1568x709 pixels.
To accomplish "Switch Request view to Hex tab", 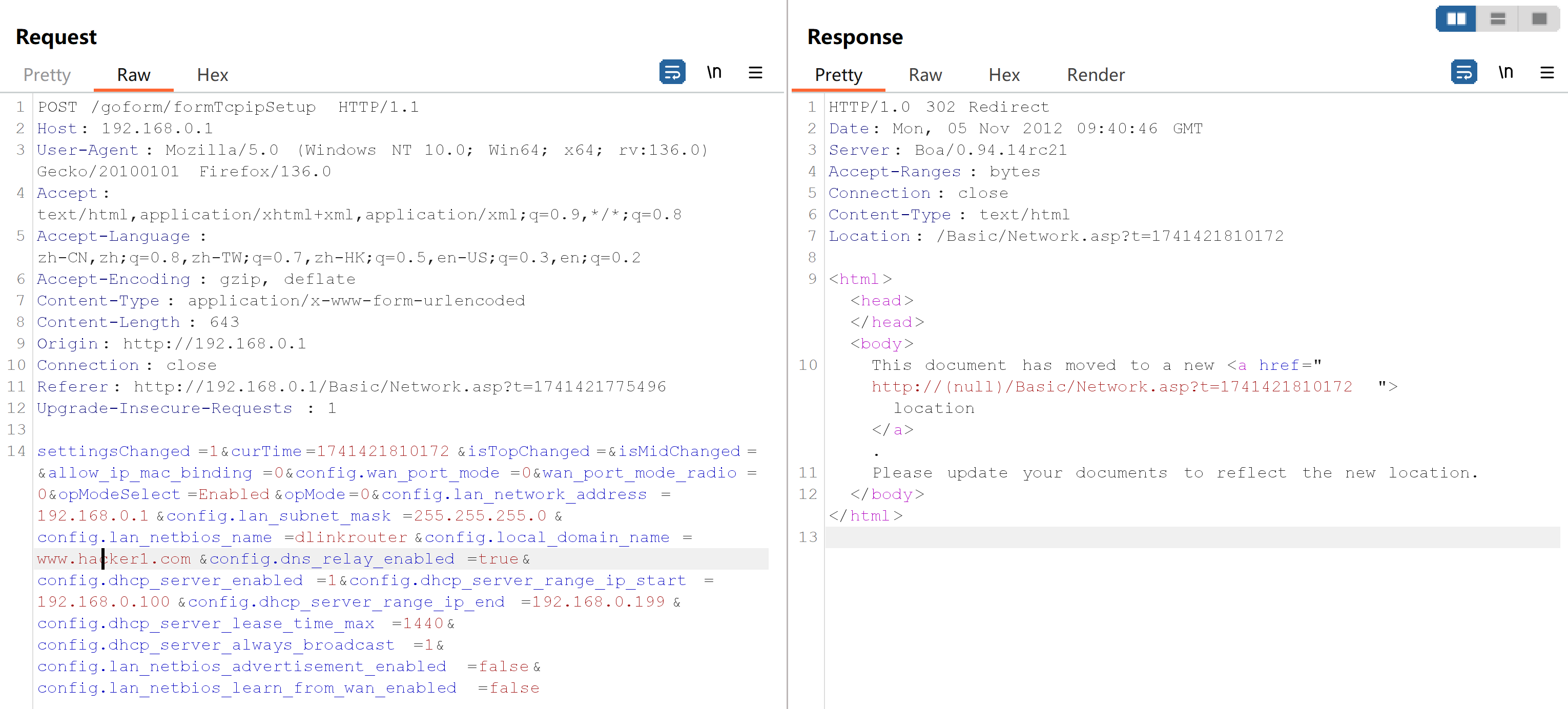I will point(213,75).
